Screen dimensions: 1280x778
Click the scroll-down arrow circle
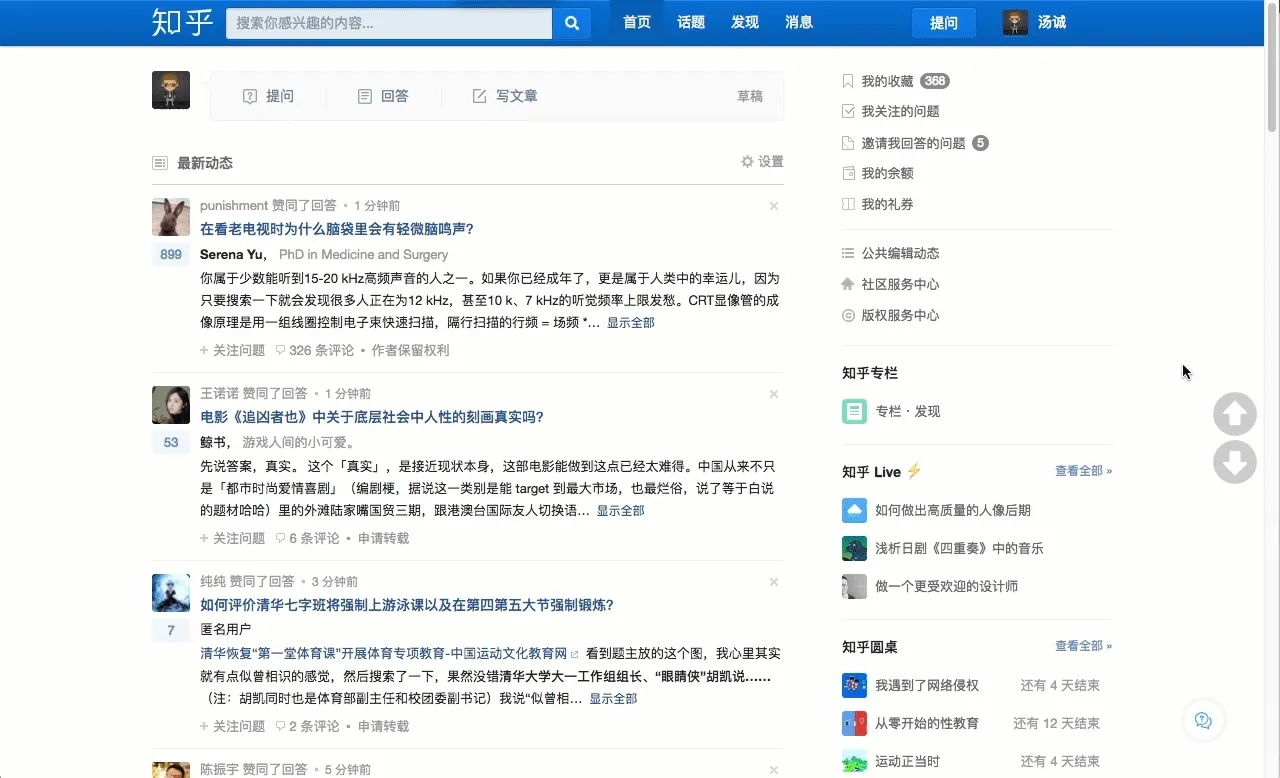click(x=1234, y=462)
